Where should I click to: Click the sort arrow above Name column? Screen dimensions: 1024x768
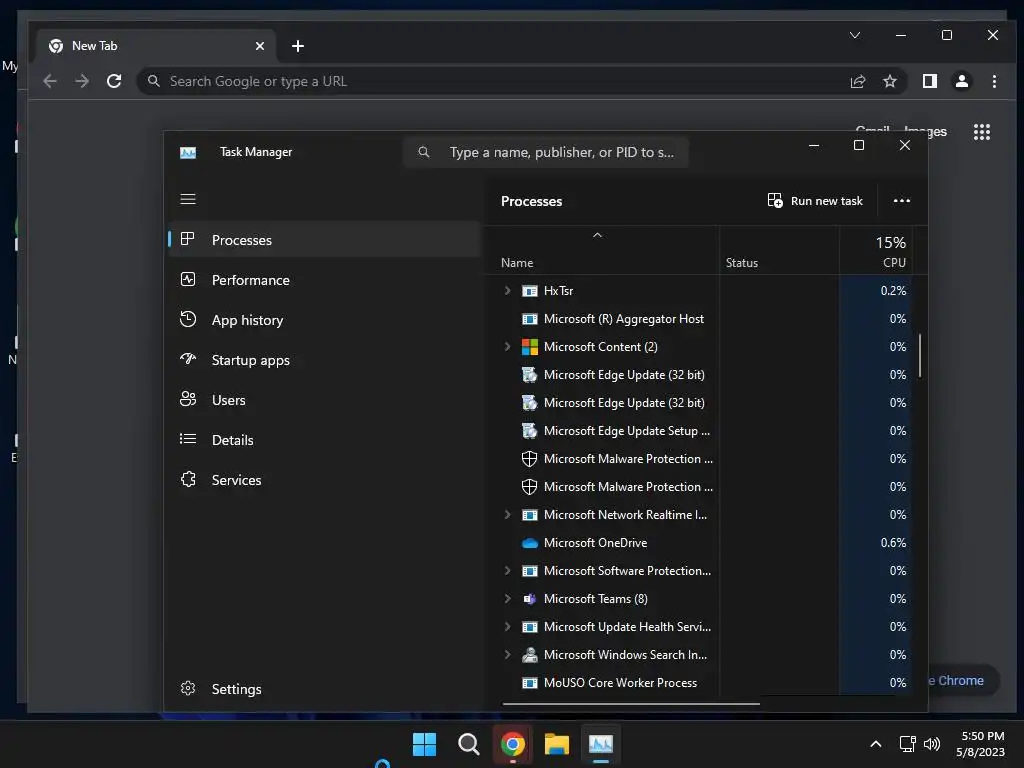597,235
